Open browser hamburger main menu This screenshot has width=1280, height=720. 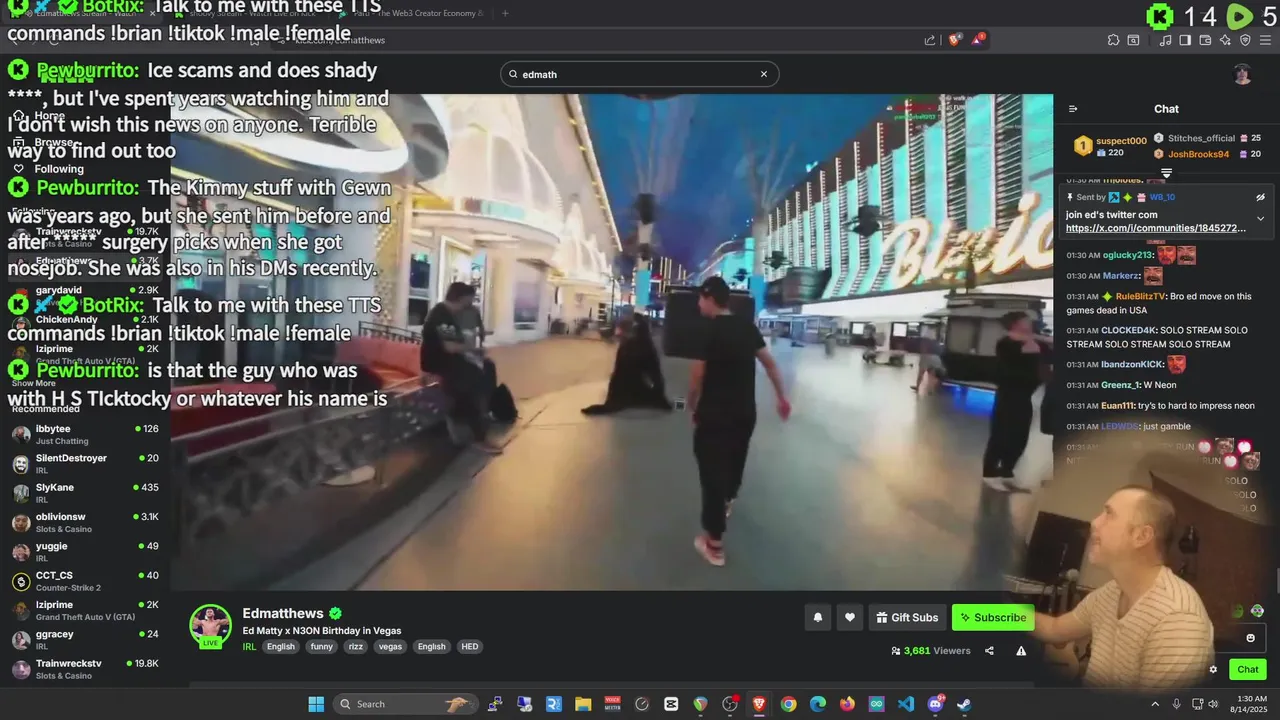[1265, 40]
